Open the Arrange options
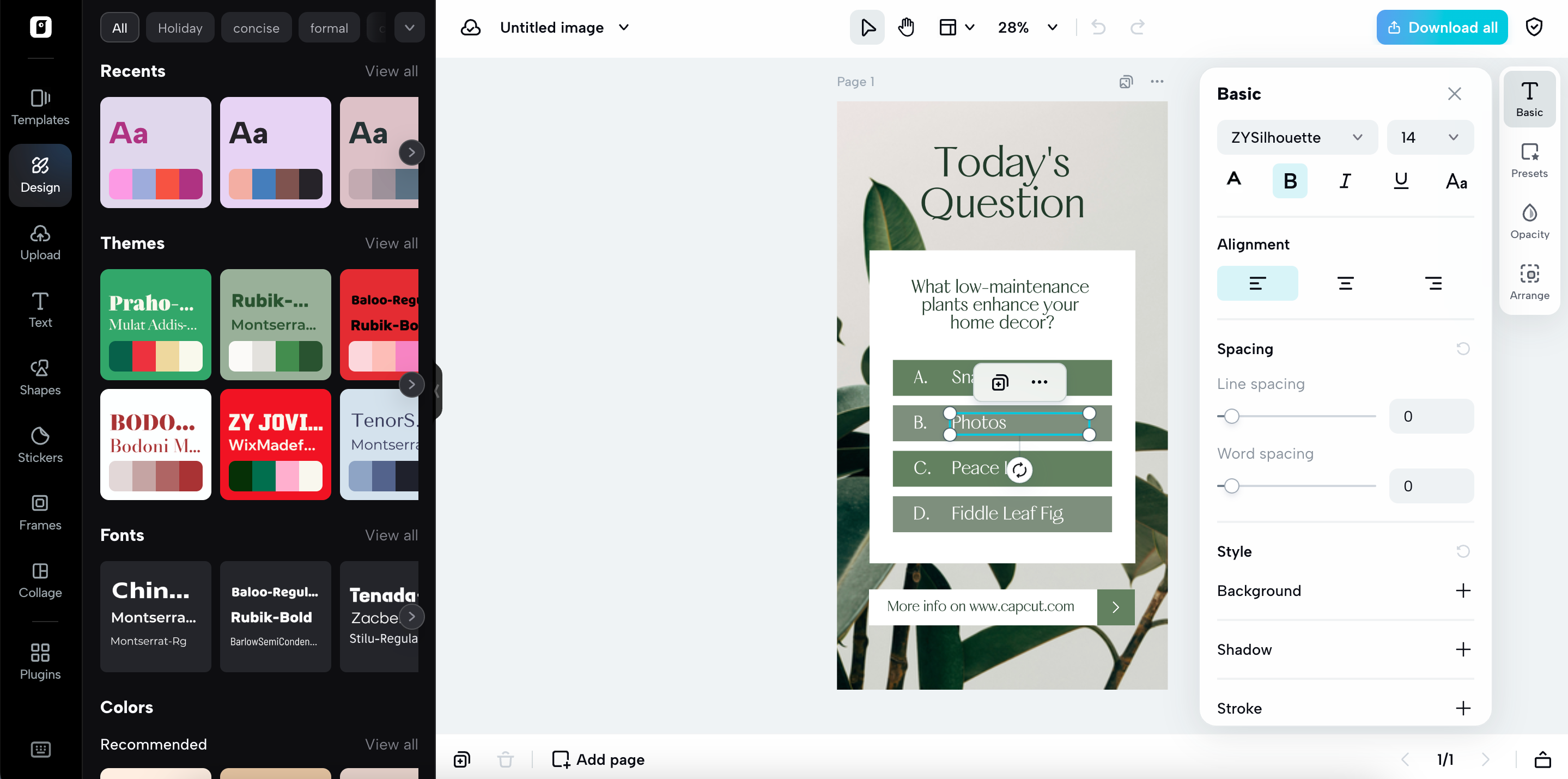This screenshot has height=779, width=1568. pos(1530,281)
